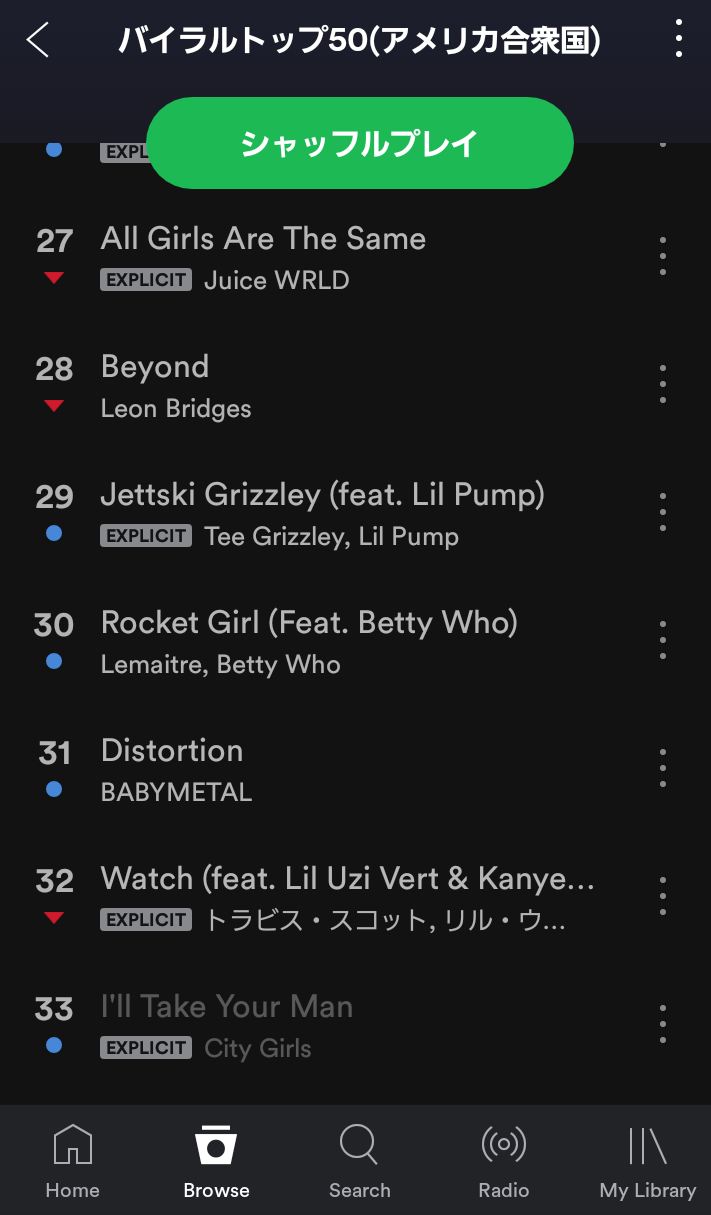Show options menu for Jettski Grizzley
Viewport: 711px width, 1215px height.
662,512
